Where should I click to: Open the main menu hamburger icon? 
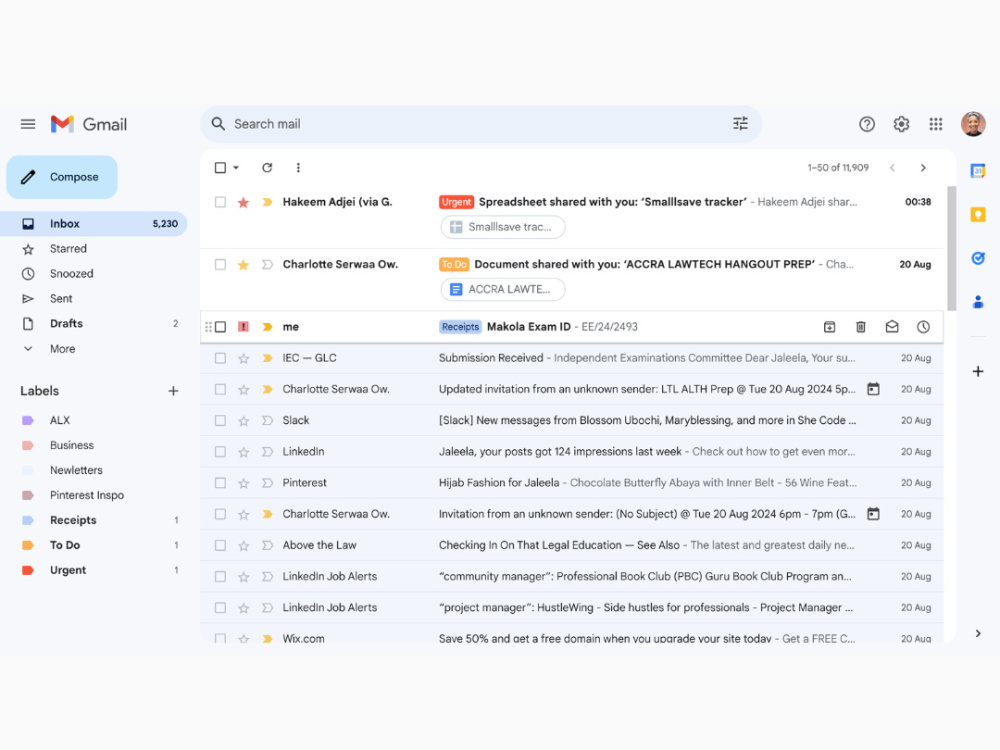[x=28, y=124]
